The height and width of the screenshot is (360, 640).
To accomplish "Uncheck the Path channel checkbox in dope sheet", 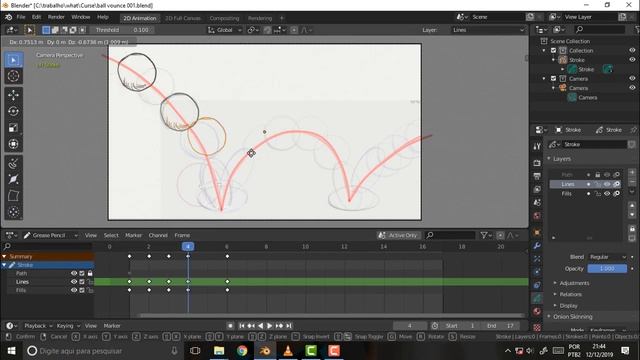I will (82, 273).
